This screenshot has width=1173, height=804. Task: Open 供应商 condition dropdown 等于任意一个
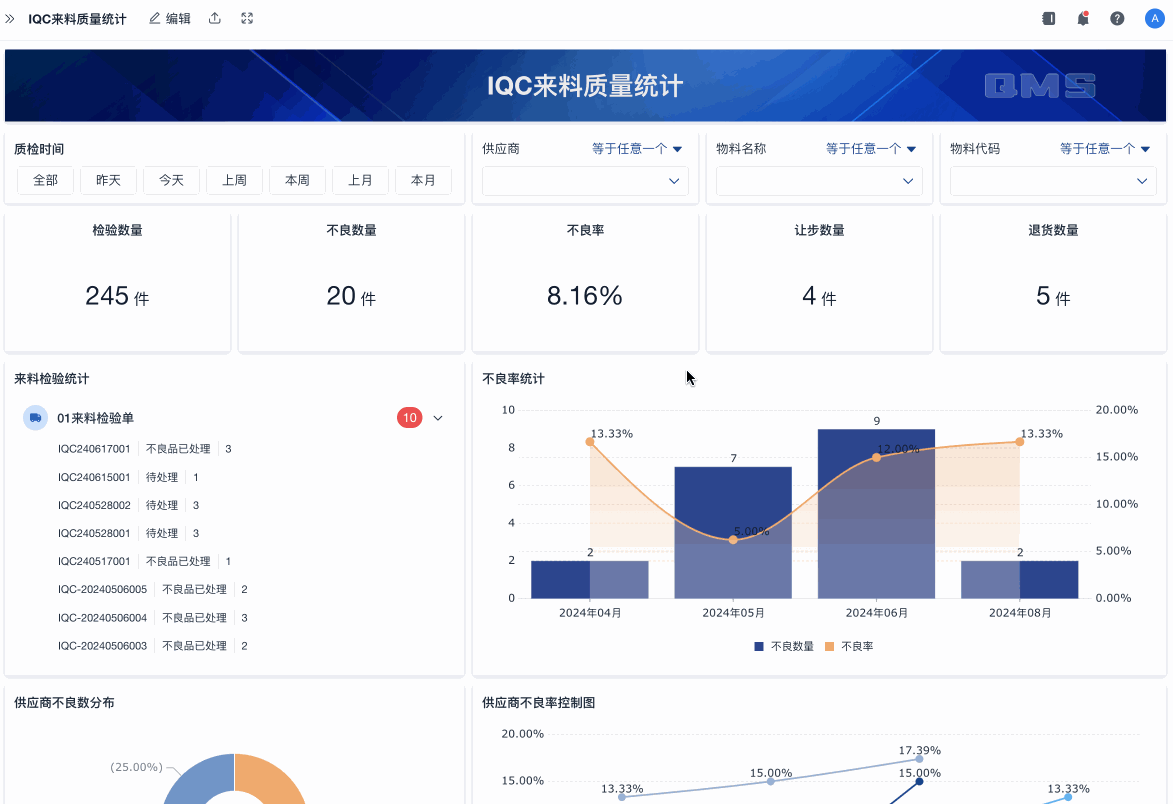[x=637, y=149]
